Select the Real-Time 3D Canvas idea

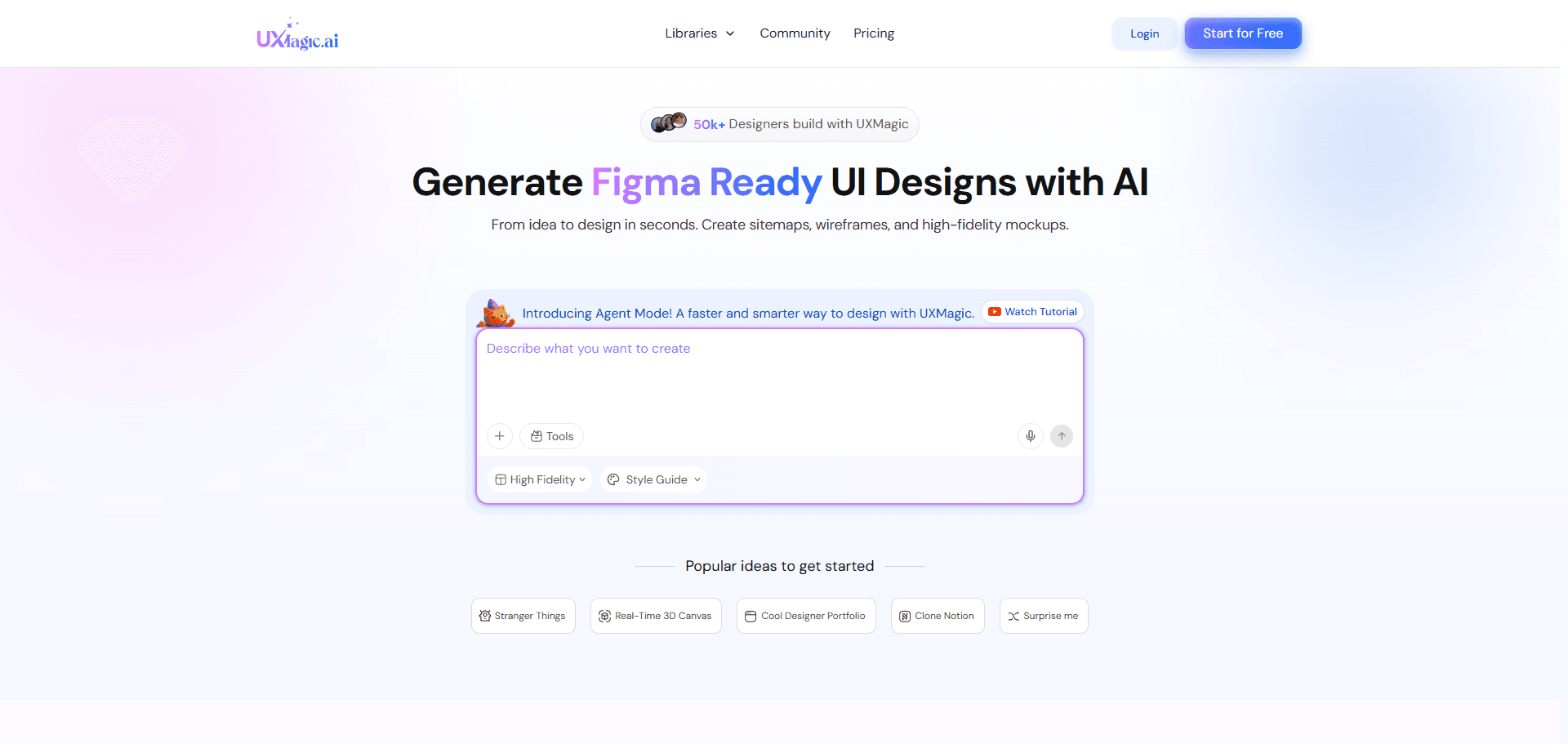(656, 616)
